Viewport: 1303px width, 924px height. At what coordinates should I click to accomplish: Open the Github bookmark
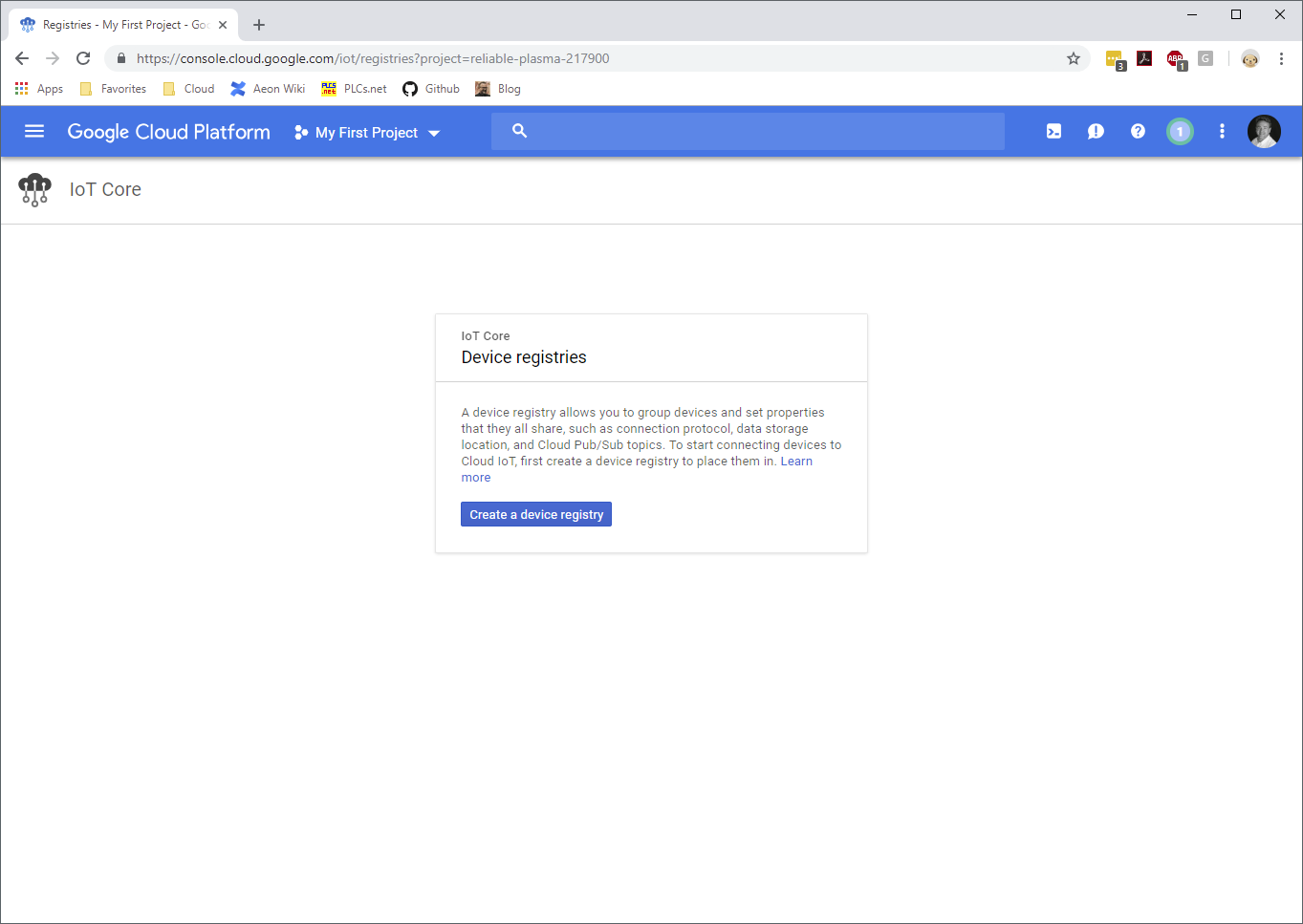(431, 89)
